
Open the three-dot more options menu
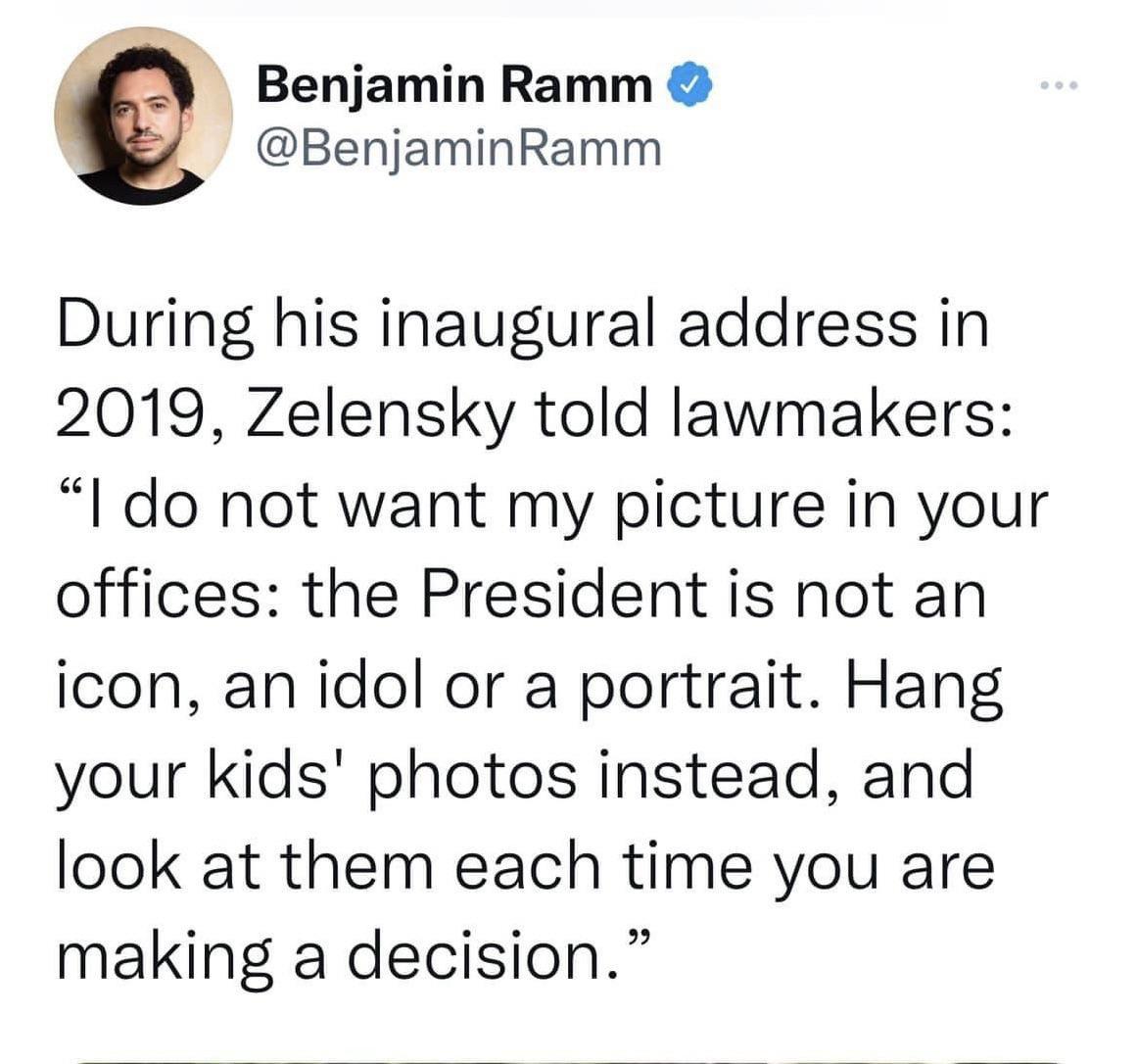coord(1059,85)
